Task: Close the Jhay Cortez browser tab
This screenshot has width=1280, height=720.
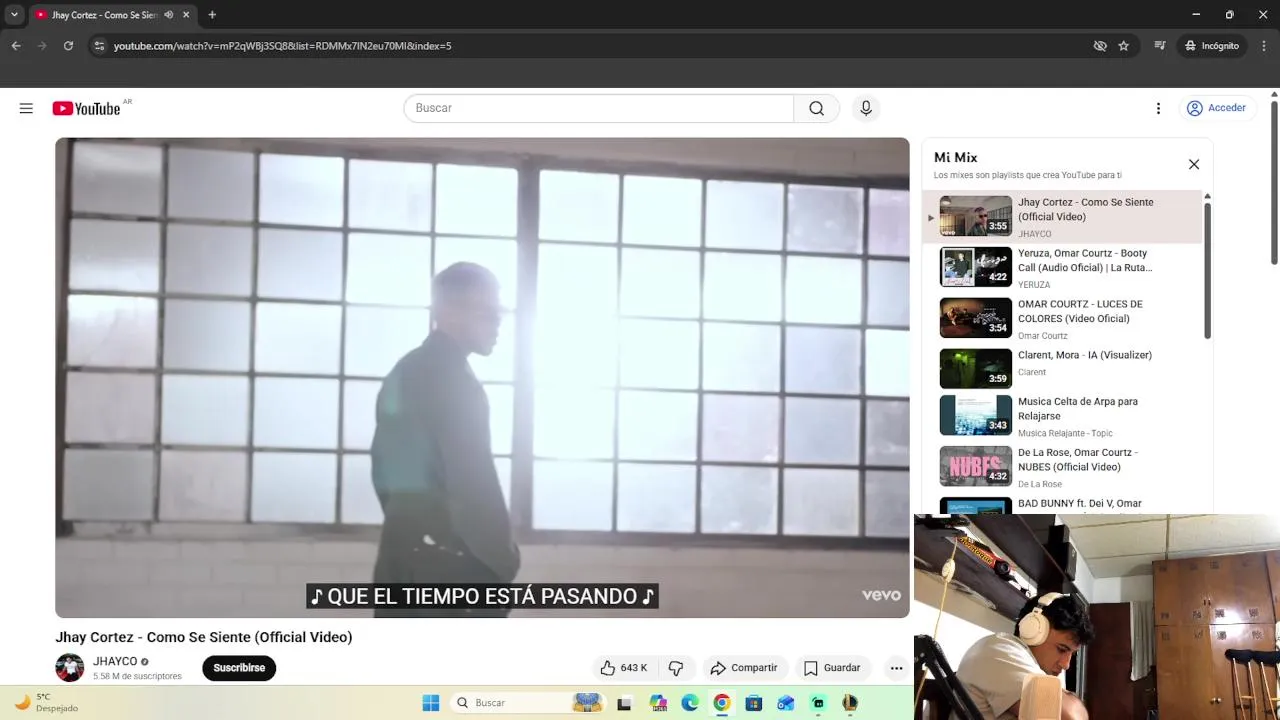Action: pos(187,15)
